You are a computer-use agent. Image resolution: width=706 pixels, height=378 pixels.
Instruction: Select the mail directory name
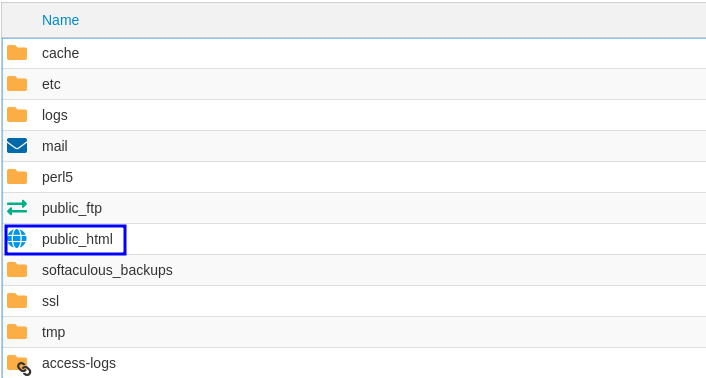pyautogui.click(x=54, y=146)
